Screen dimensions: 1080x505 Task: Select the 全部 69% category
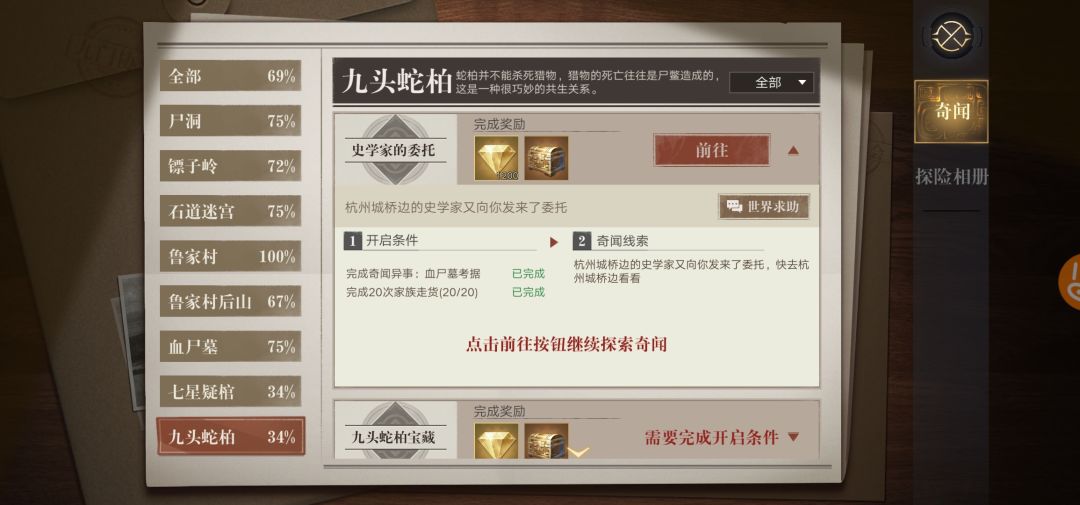(231, 76)
